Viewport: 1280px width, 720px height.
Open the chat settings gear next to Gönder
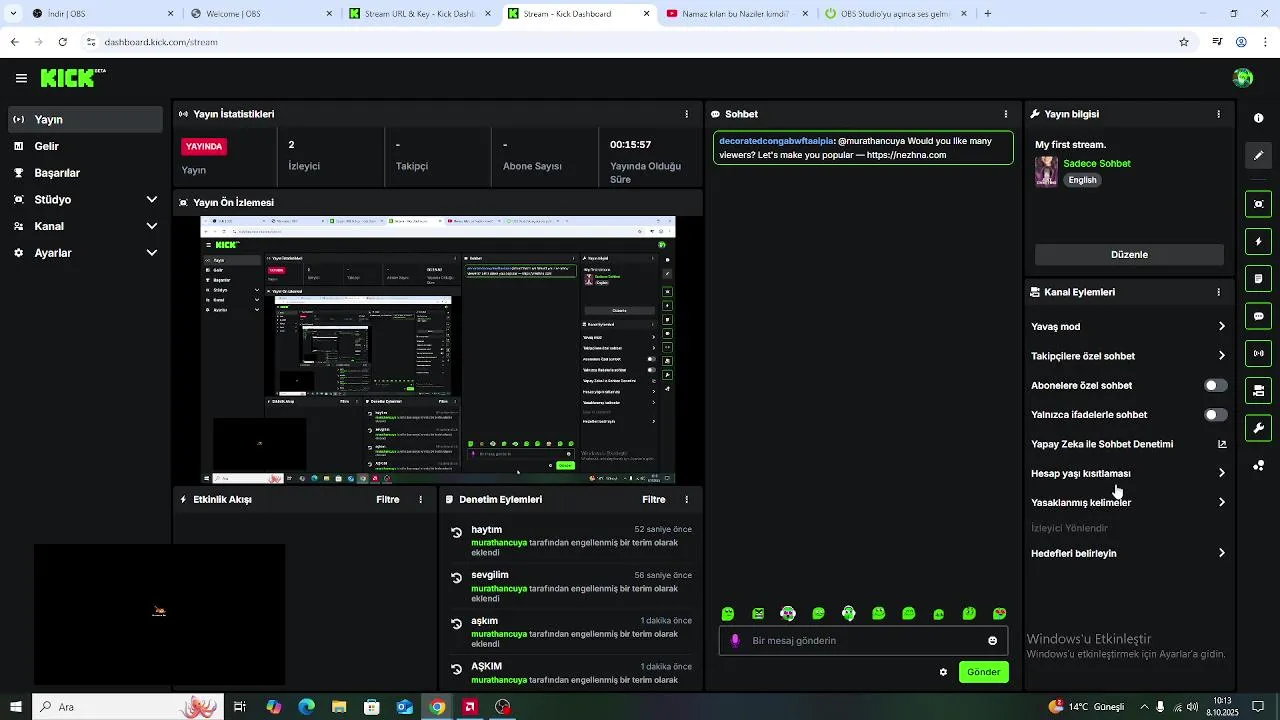[x=943, y=672]
